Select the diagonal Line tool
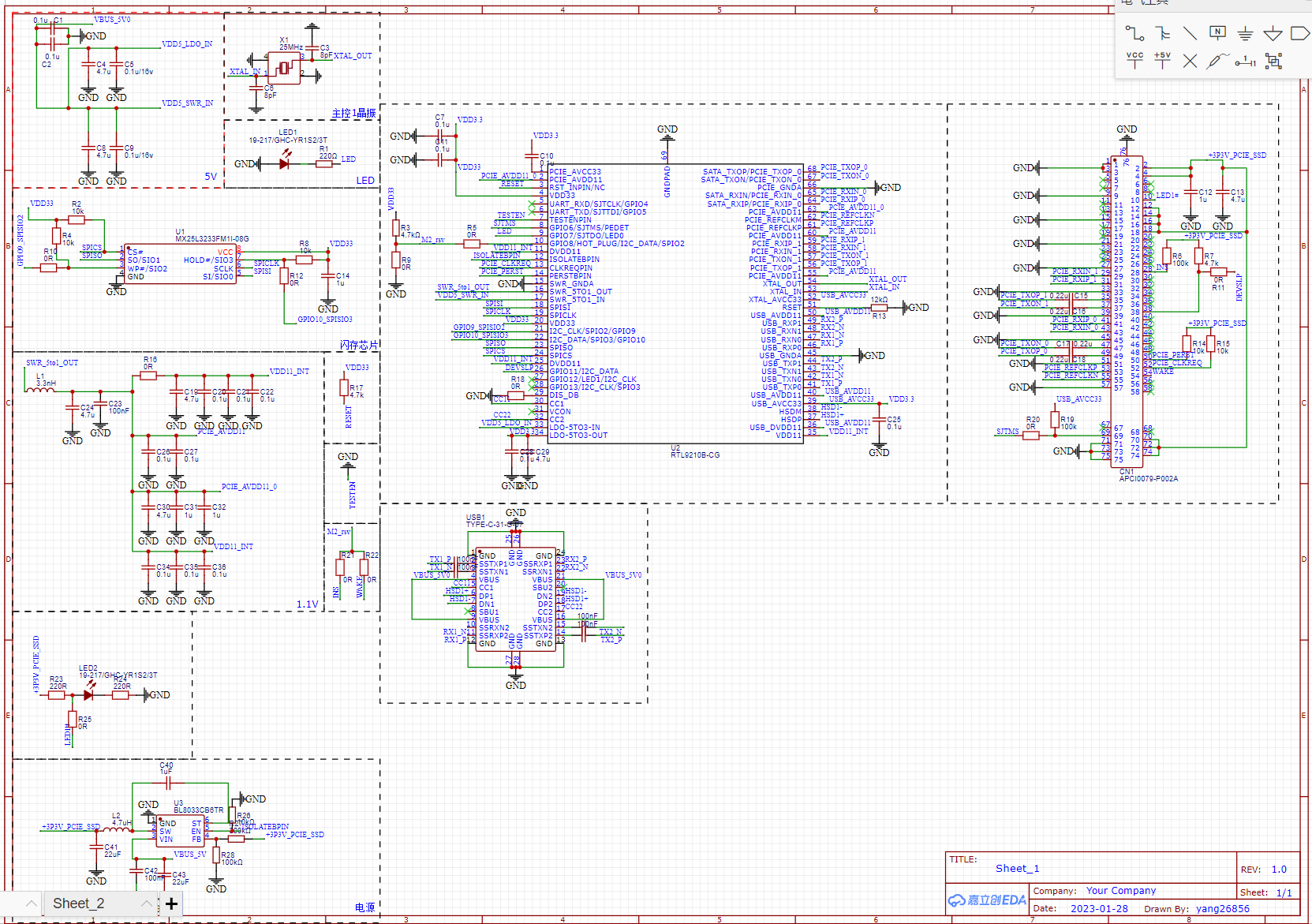 tap(1190, 33)
